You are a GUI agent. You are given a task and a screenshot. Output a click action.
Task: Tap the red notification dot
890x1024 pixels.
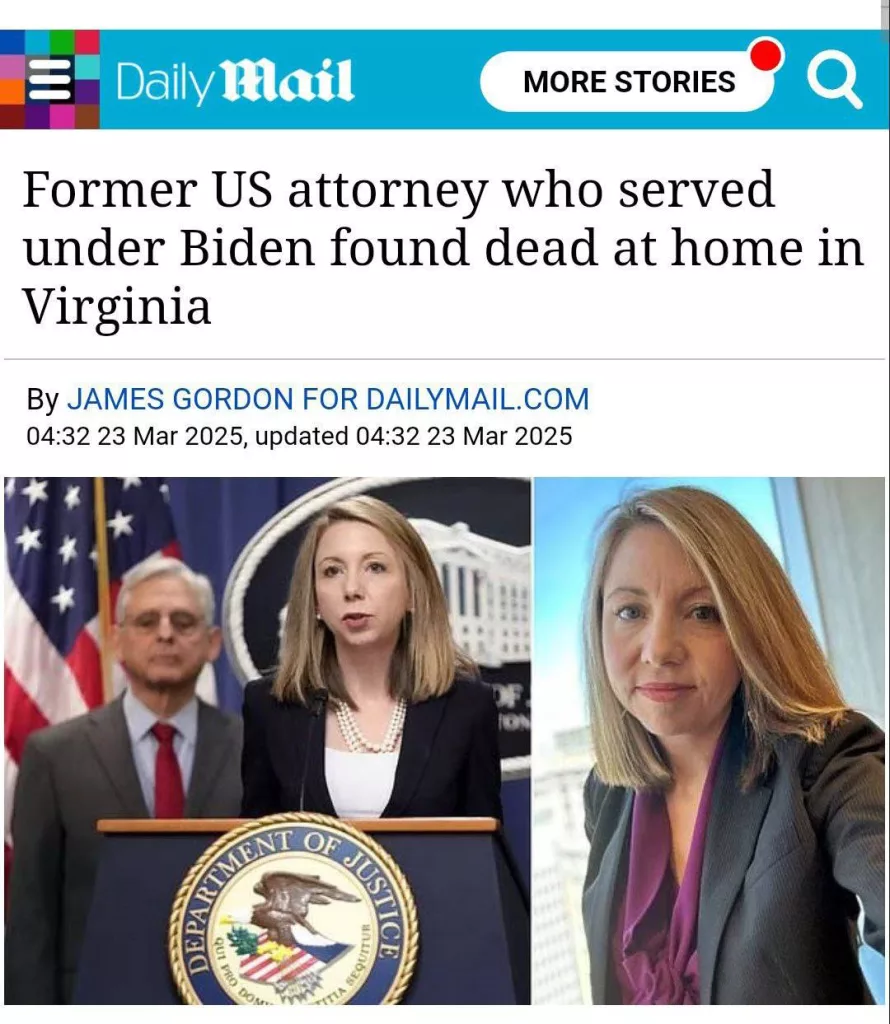(x=765, y=54)
